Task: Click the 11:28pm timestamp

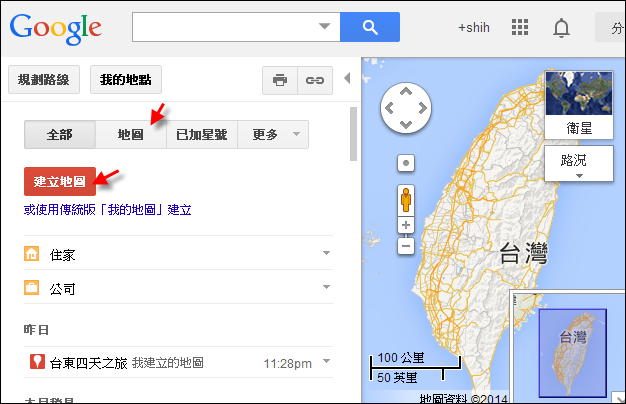Action: (x=287, y=364)
